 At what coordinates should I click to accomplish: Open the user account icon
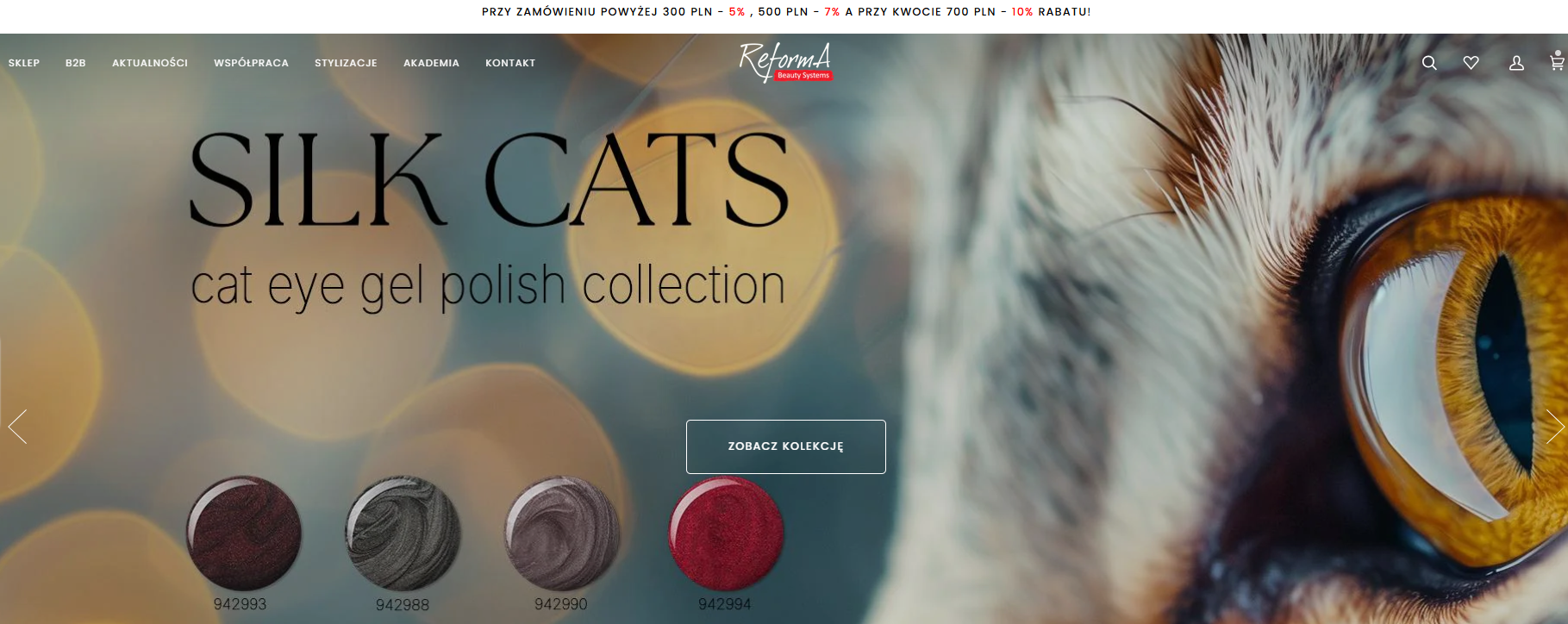click(1516, 63)
